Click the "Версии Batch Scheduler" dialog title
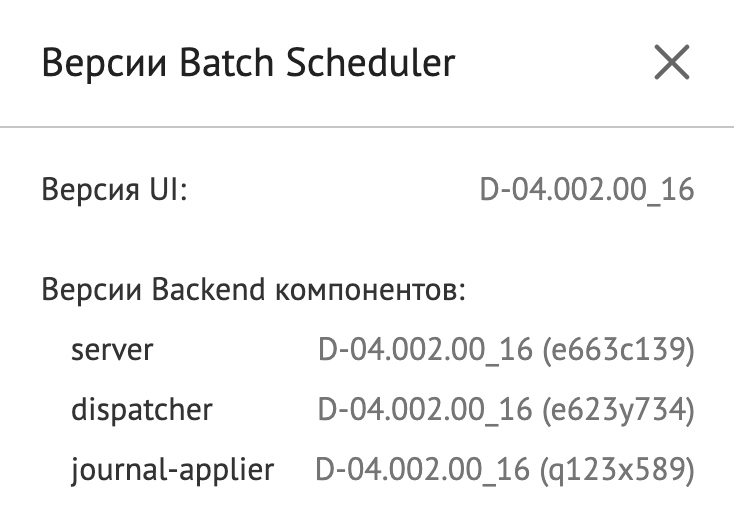The height and width of the screenshot is (526, 734). click(x=248, y=64)
